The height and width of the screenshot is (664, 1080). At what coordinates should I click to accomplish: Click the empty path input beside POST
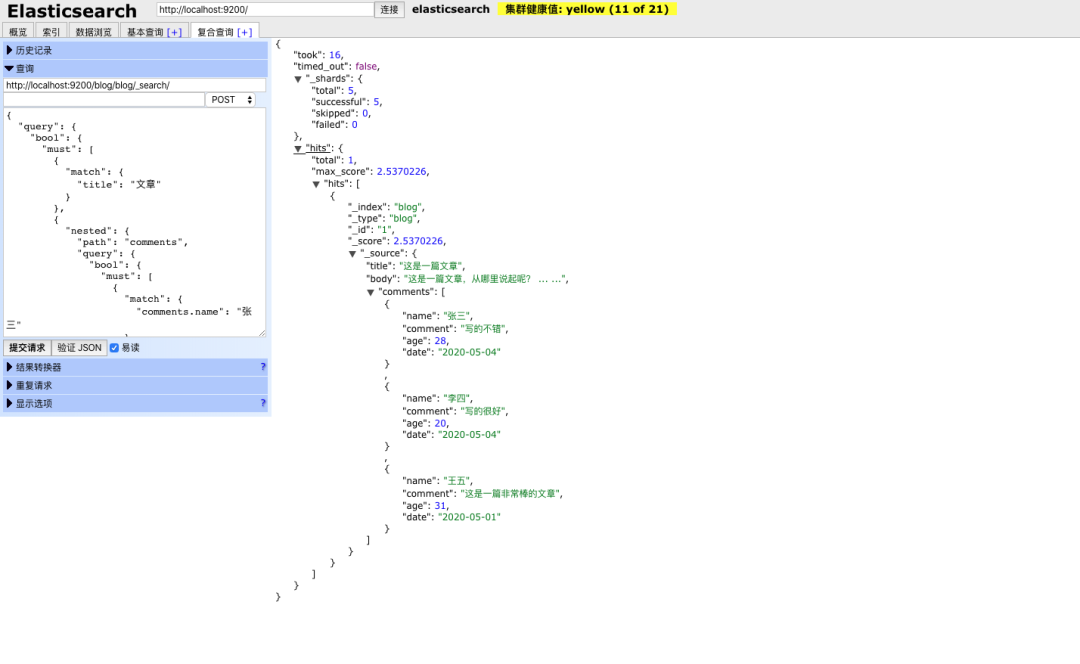104,100
